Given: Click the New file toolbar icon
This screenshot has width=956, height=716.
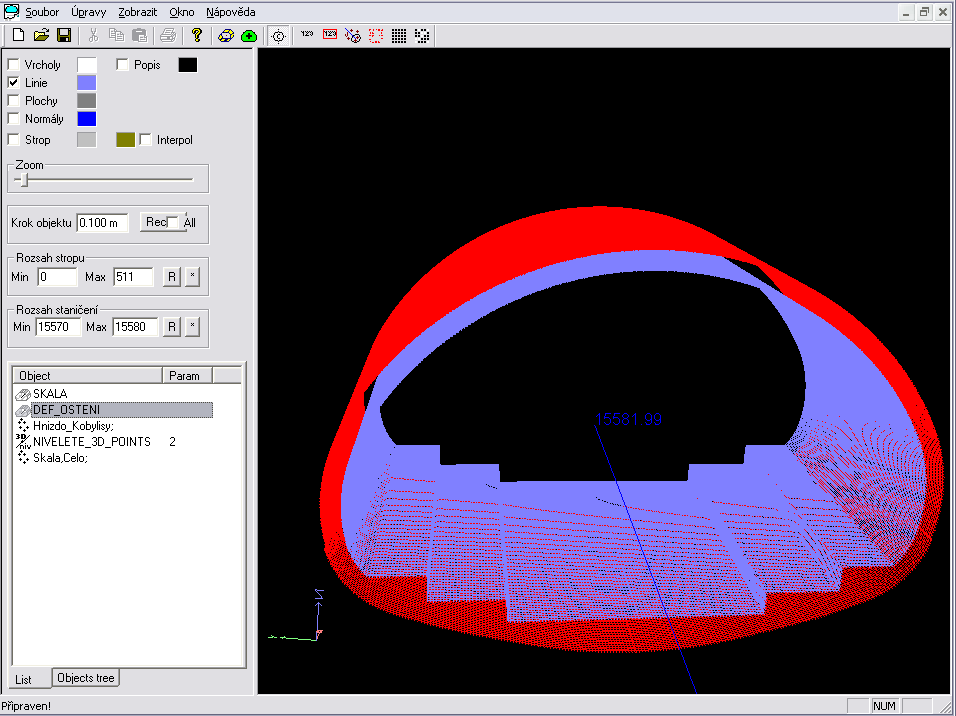Looking at the screenshot, I should (18, 36).
